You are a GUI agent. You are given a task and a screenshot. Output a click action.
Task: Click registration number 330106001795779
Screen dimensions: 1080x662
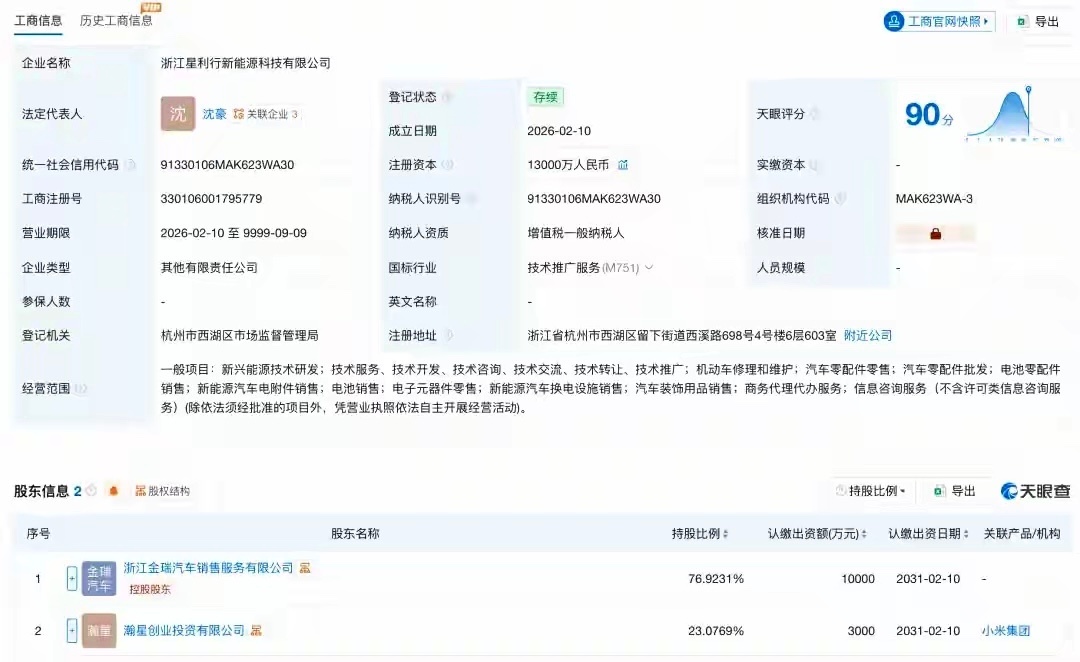(x=211, y=198)
